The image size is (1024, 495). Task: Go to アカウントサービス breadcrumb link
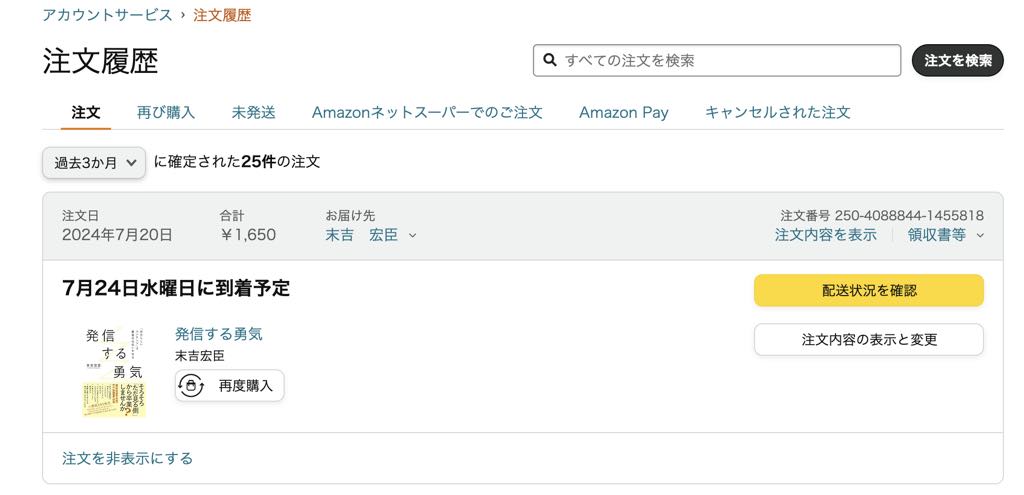click(x=107, y=14)
